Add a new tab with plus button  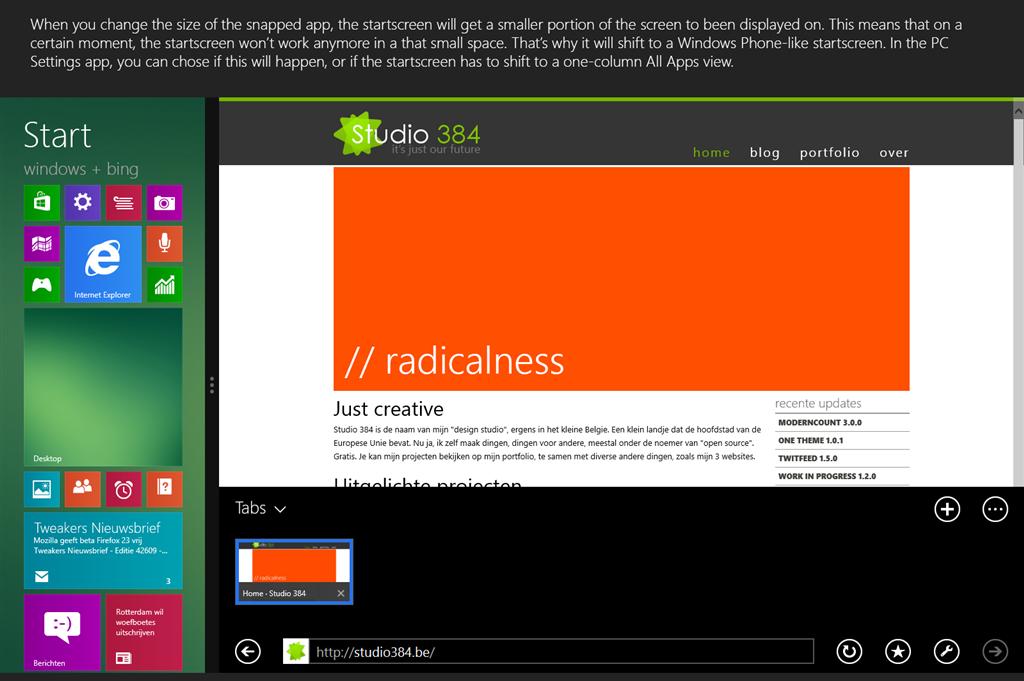click(947, 509)
